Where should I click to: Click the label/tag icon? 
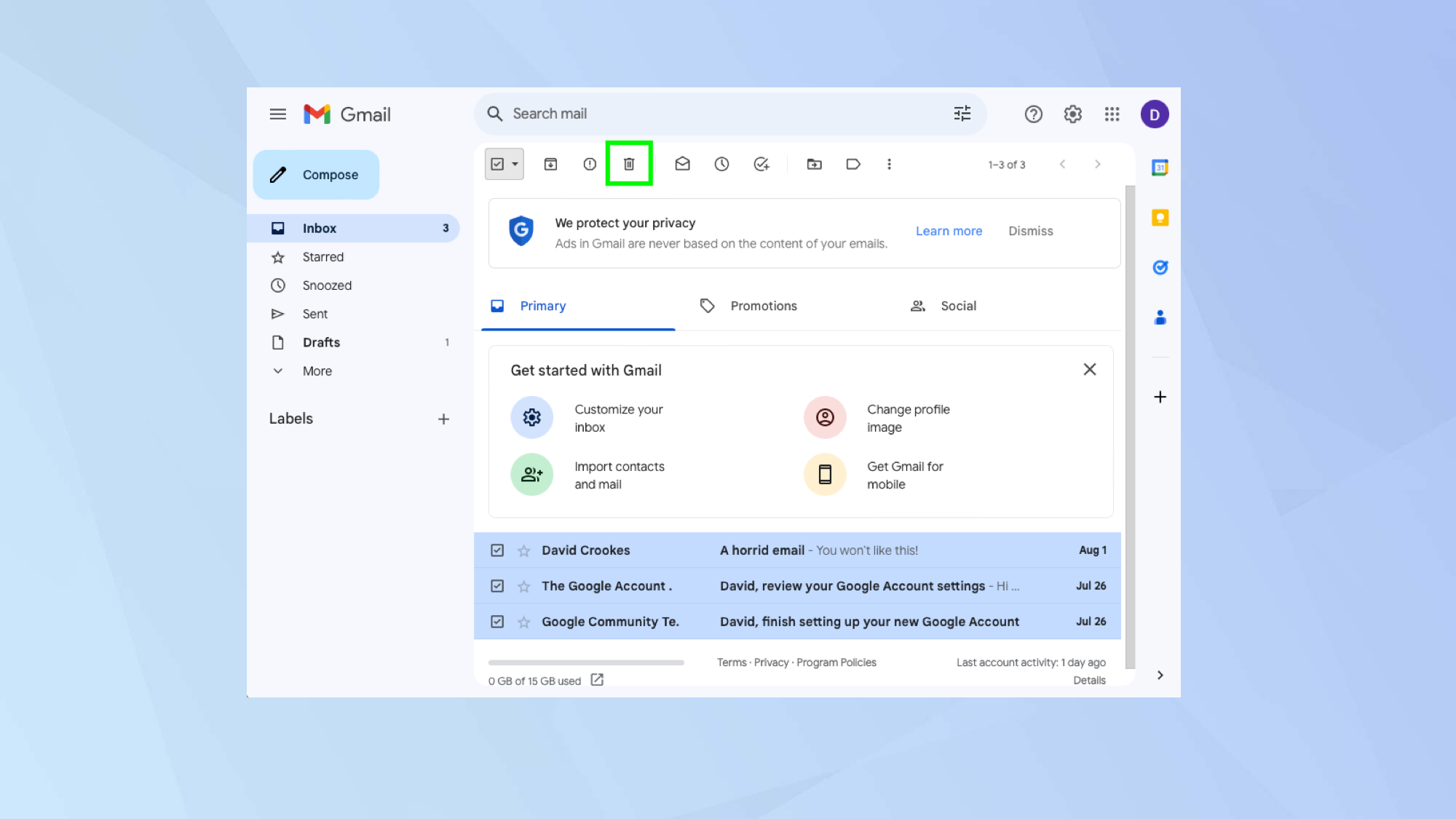(853, 164)
